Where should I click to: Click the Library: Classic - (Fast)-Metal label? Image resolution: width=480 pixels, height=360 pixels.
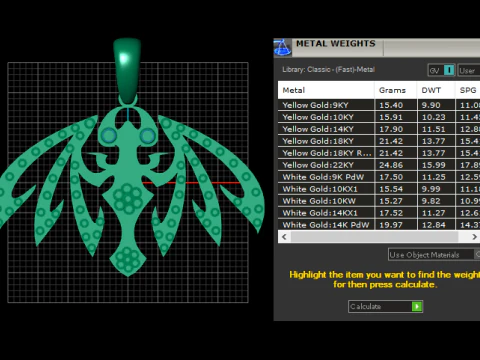click(x=329, y=70)
